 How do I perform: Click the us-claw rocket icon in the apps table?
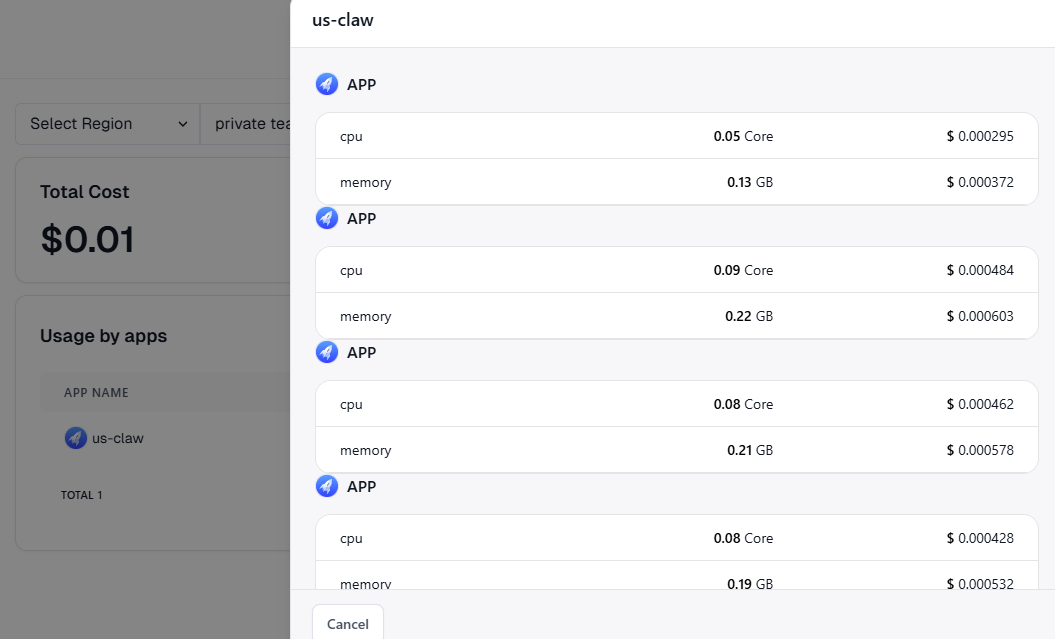pyautogui.click(x=75, y=438)
